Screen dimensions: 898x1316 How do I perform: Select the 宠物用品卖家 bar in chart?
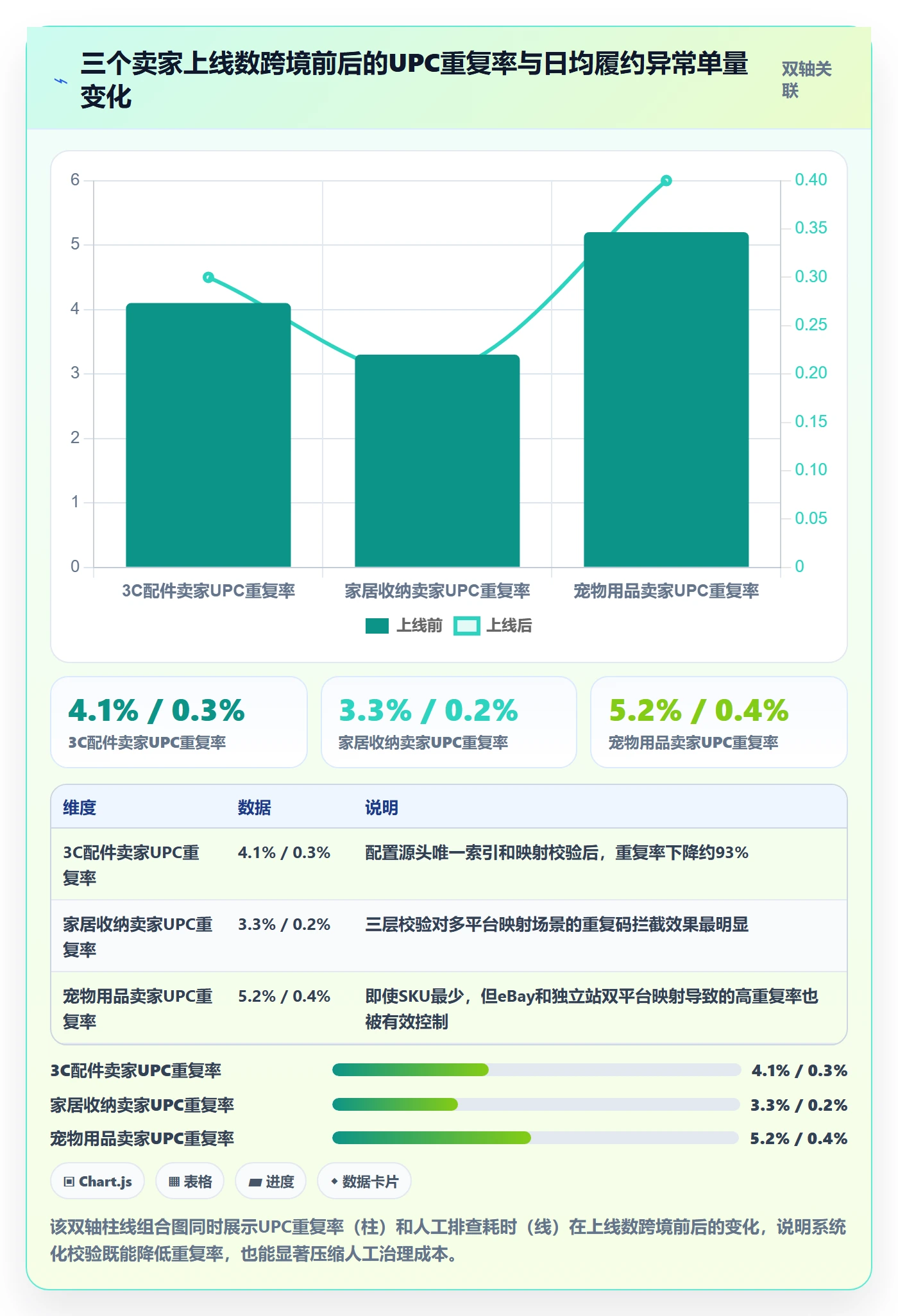(666, 400)
